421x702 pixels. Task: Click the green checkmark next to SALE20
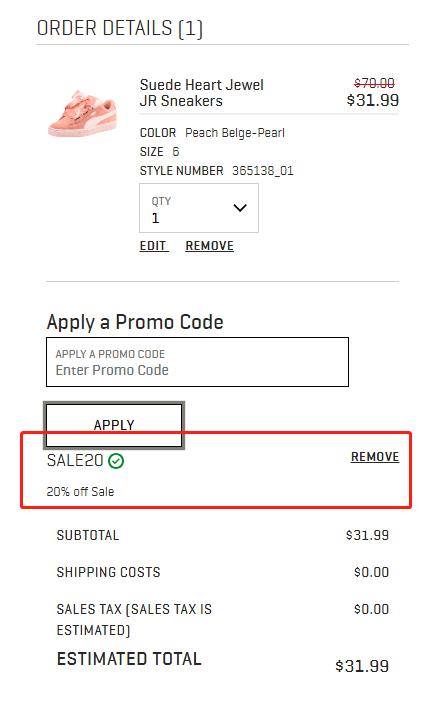116,460
